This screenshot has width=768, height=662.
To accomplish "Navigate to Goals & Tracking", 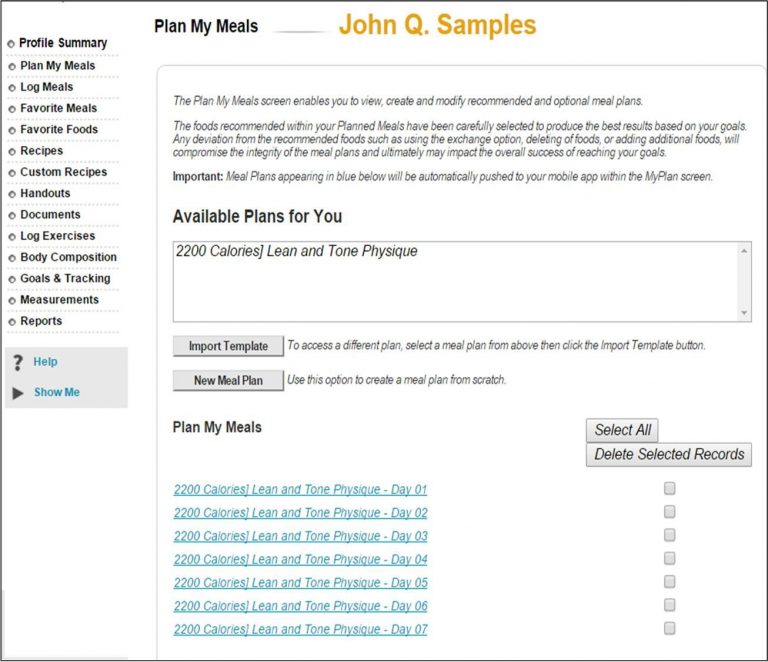I will click(65, 279).
